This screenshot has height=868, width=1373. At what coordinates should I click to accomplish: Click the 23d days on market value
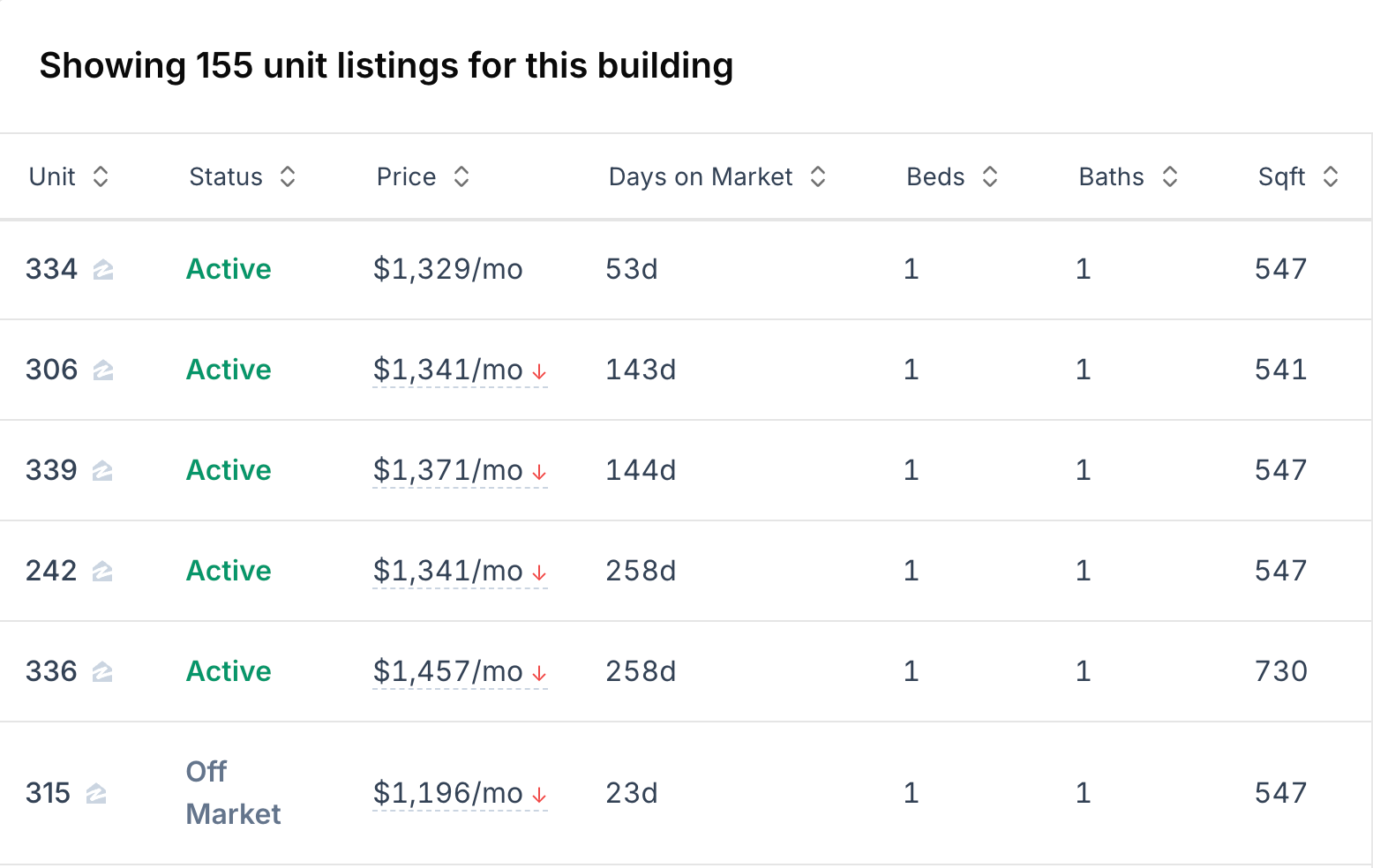click(x=632, y=793)
